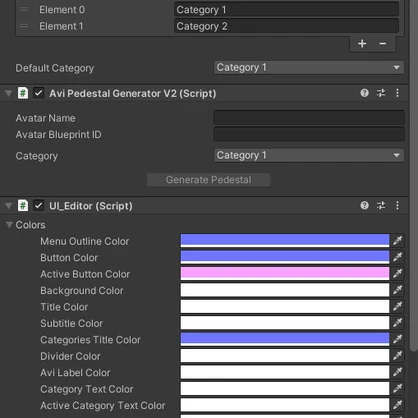The width and height of the screenshot is (418, 418).
Task: Open Categories Title Color swatch
Action: click(285, 339)
